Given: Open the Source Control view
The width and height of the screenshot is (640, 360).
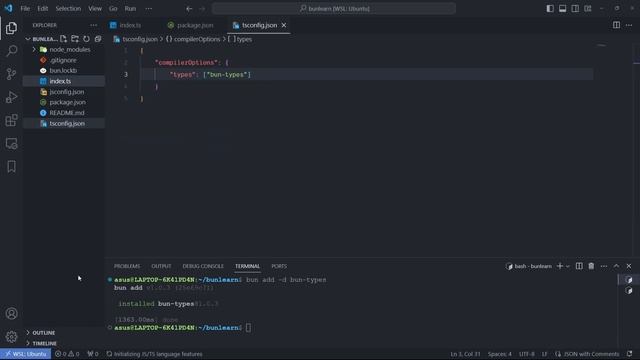Looking at the screenshot, I should 11,74.
